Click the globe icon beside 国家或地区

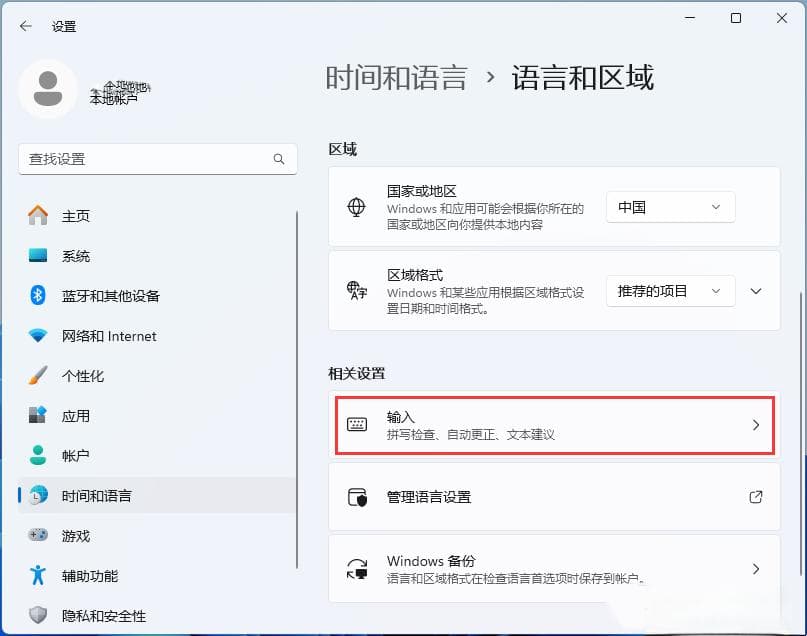coord(356,207)
